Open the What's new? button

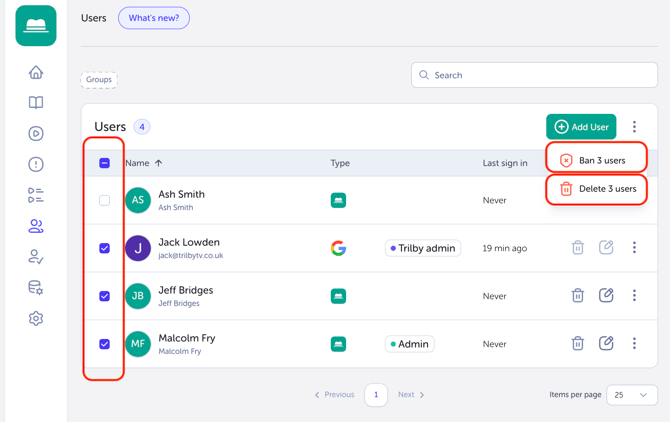[154, 18]
